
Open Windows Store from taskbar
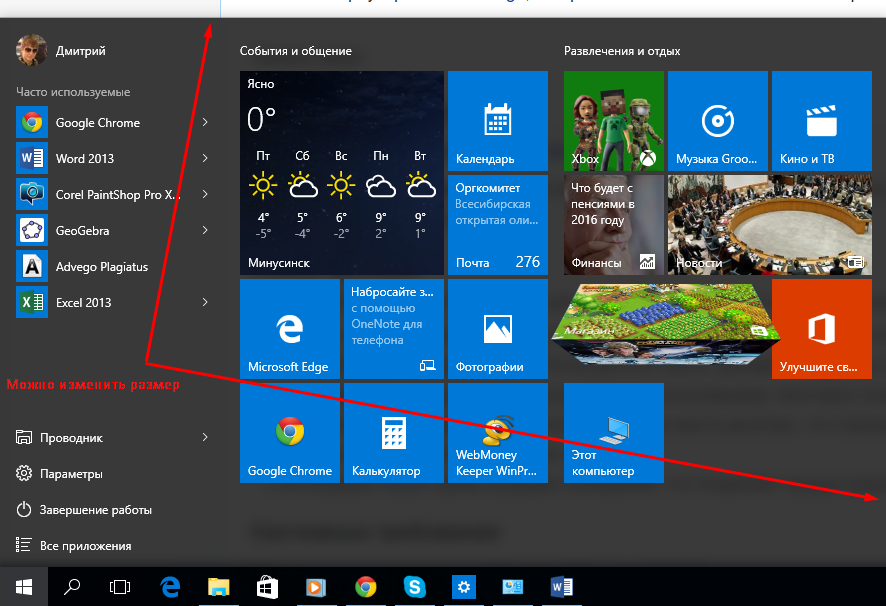pyautogui.click(x=267, y=587)
